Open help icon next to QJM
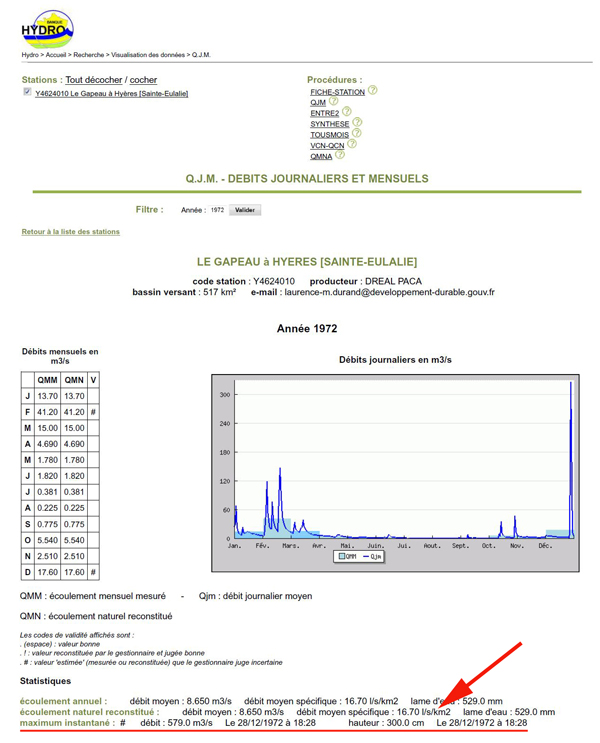Image resolution: width=600 pixels, height=743 pixels. (334, 100)
